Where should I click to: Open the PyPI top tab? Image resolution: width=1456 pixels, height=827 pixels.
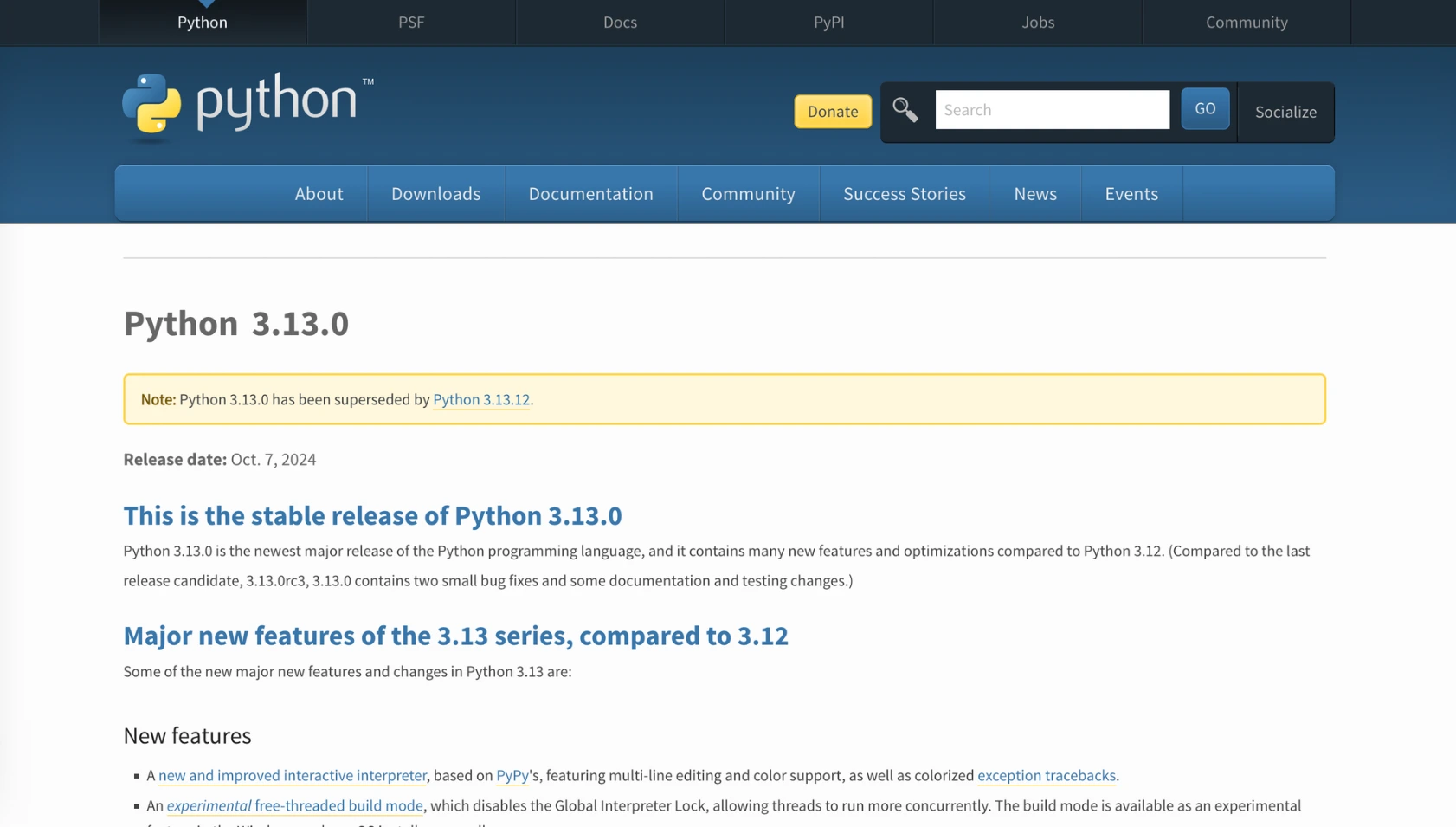click(x=828, y=23)
